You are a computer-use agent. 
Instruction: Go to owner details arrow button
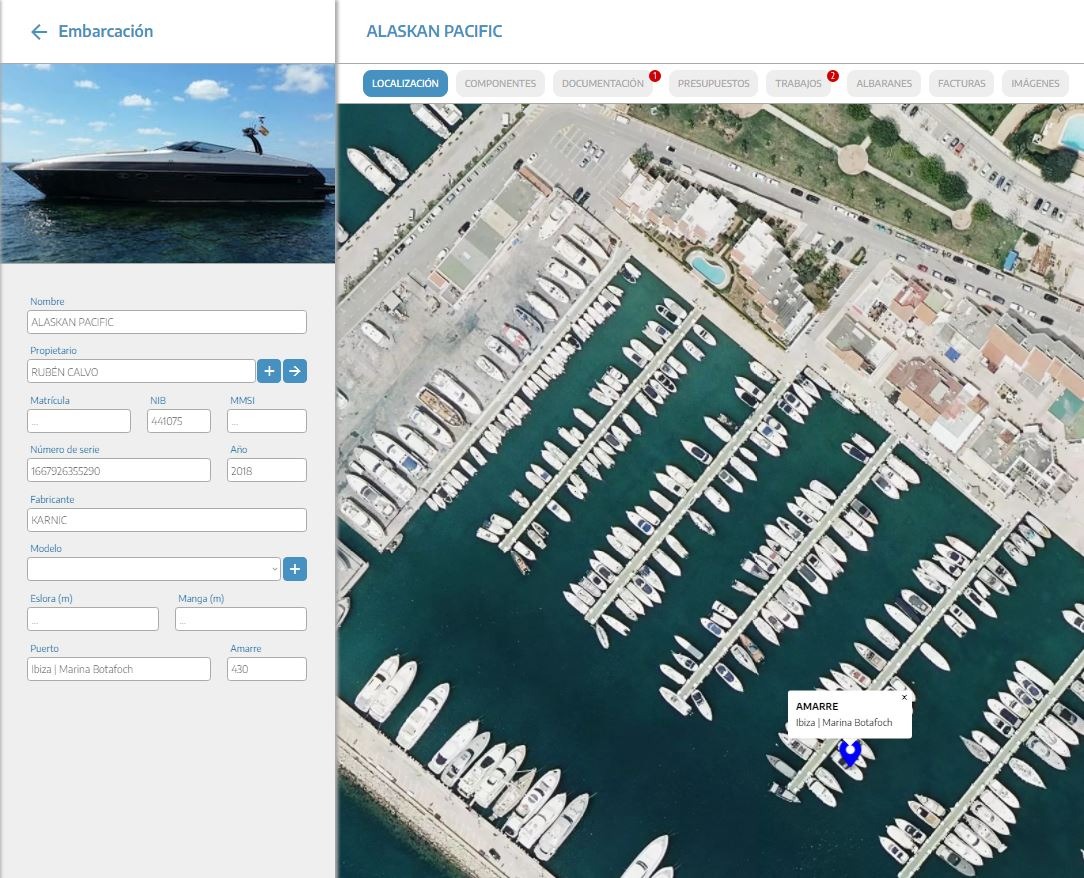[295, 371]
